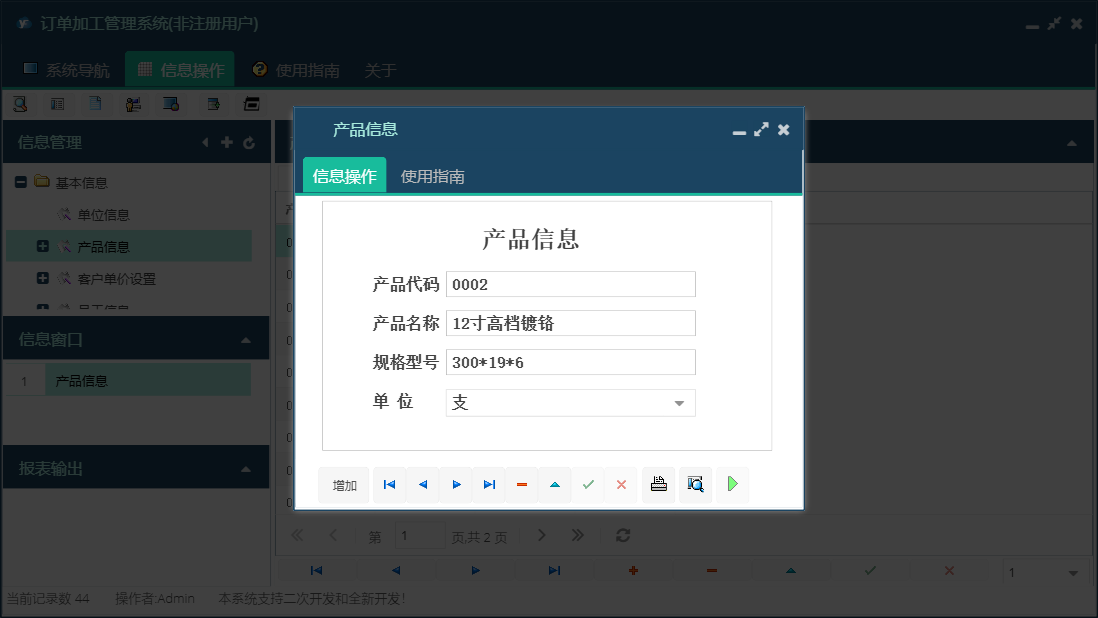Refresh the data grid pagination
Screen dimensions: 1098x618
[622, 535]
